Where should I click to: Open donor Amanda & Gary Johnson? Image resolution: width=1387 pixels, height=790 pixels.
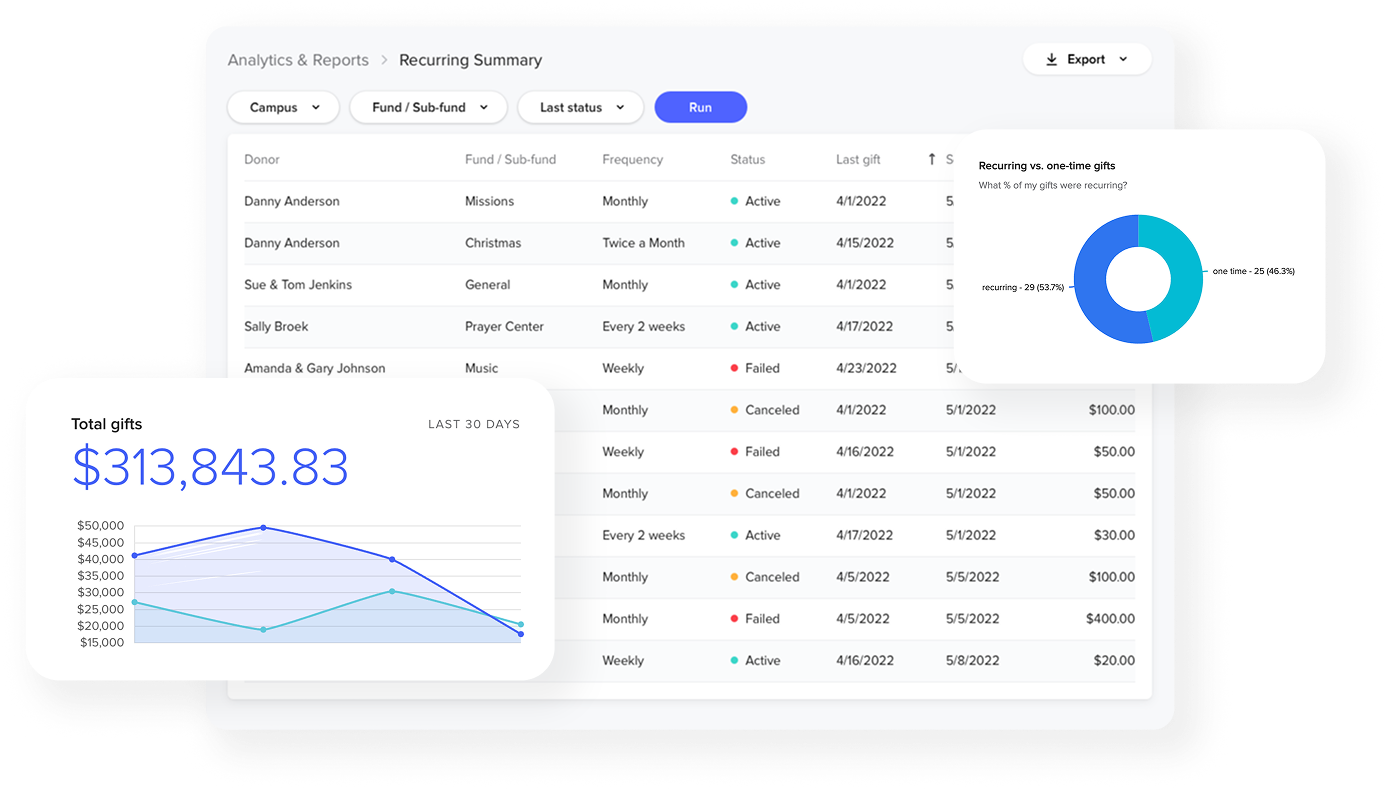tap(315, 369)
